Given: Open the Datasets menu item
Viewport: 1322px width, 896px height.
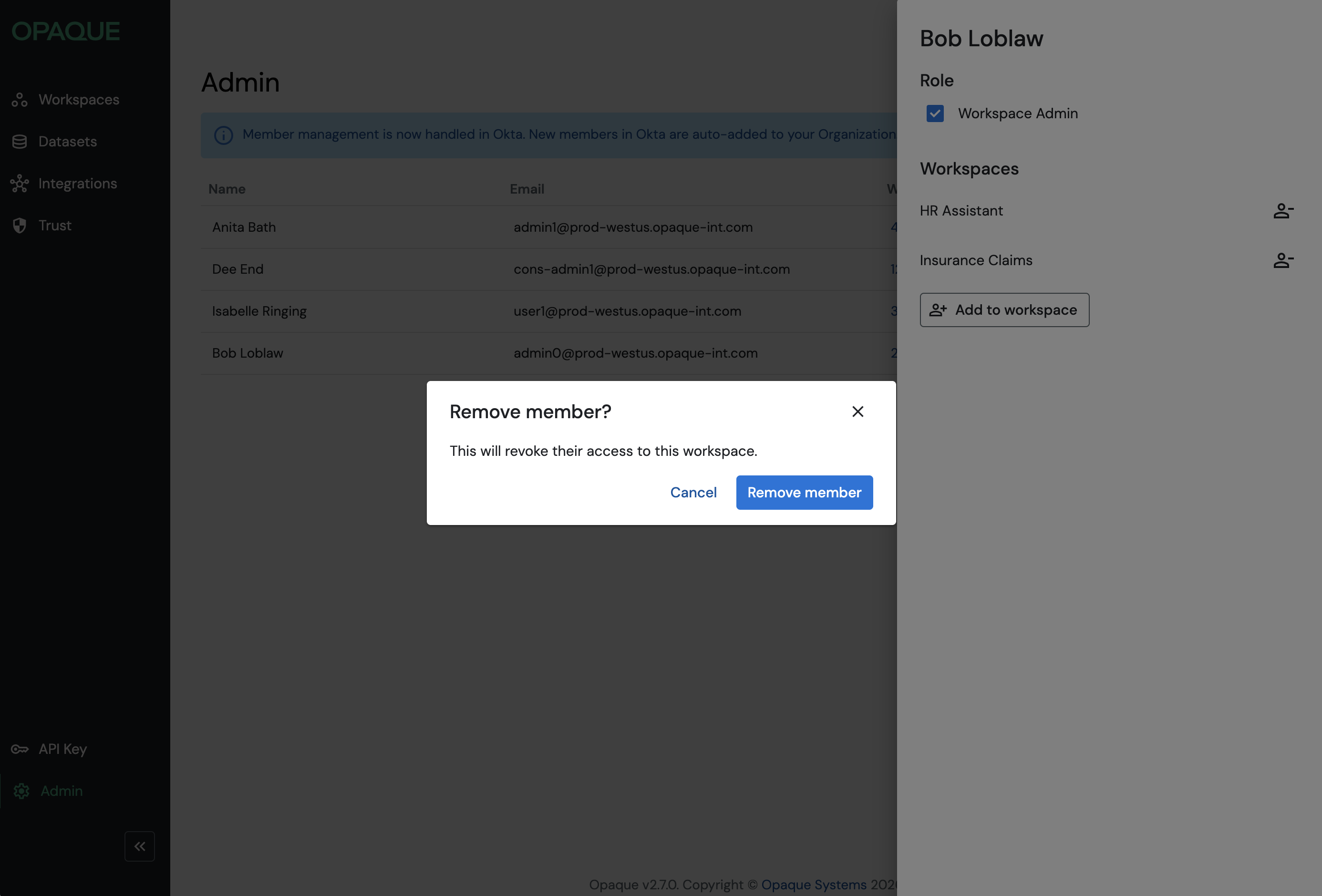Looking at the screenshot, I should click(67, 142).
